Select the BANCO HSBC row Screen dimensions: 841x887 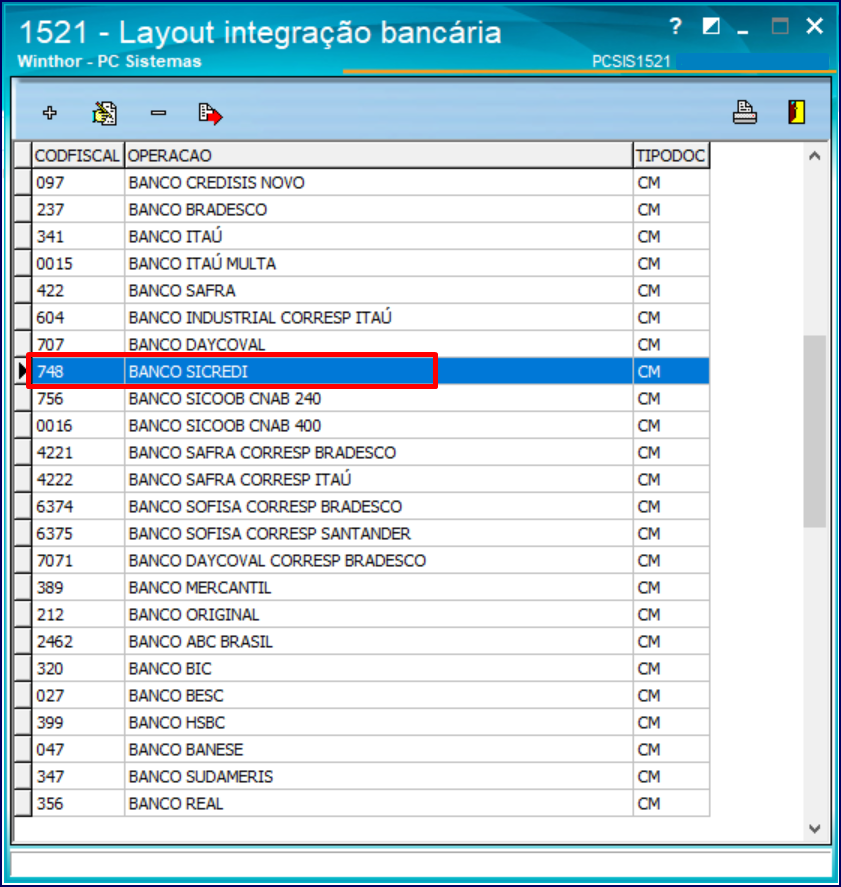(370, 722)
